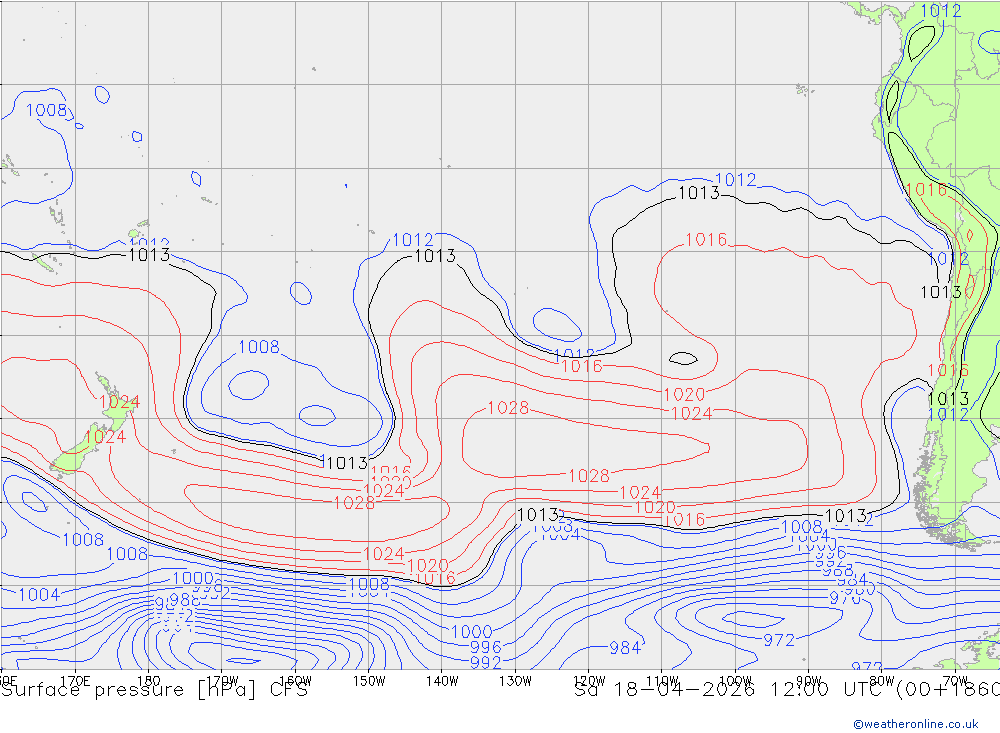This screenshot has width=1000, height=733.
Task: Click the 170E longitude axis label
Action: click(76, 681)
